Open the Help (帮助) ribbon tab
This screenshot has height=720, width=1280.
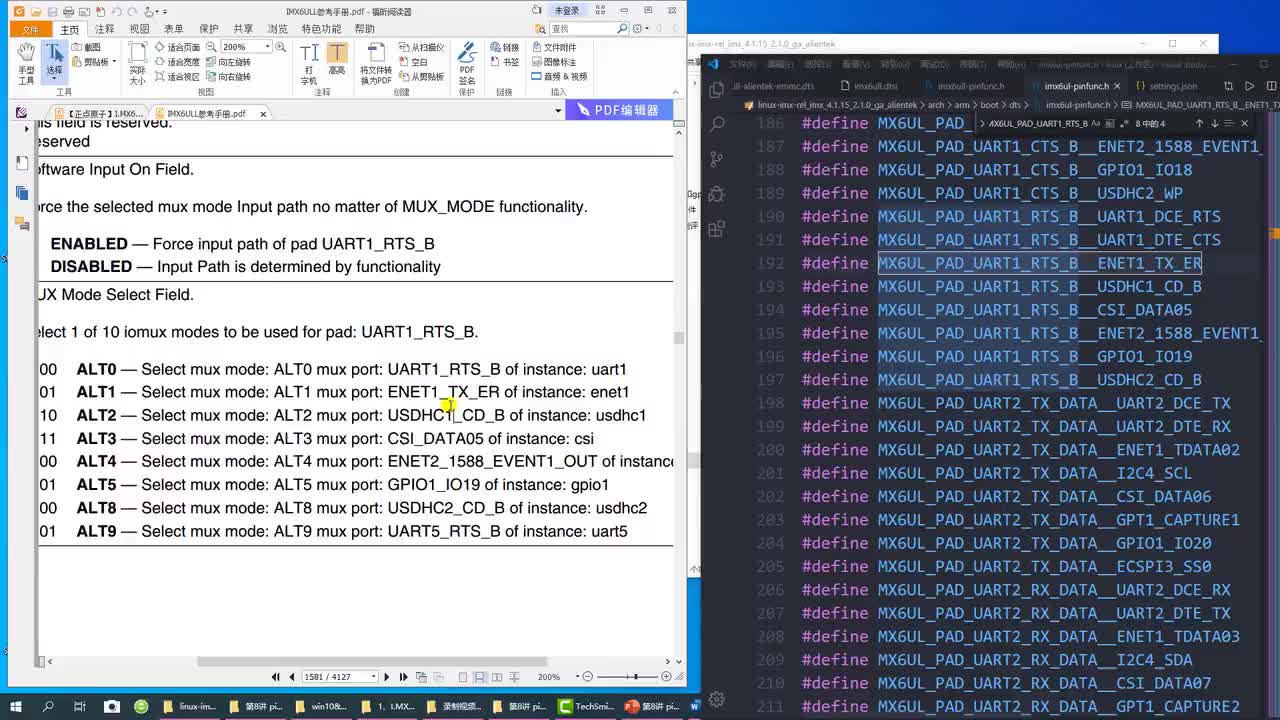click(x=365, y=29)
